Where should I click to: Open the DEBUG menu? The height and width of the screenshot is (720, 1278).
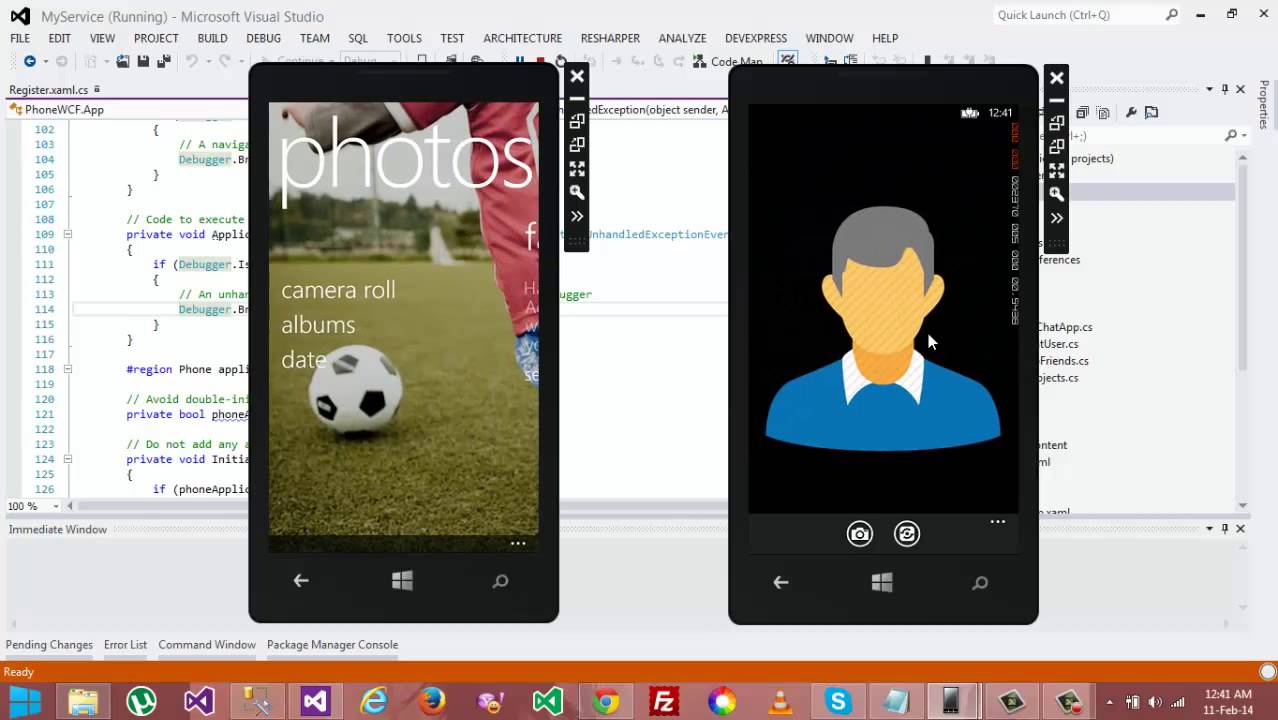pyautogui.click(x=263, y=38)
